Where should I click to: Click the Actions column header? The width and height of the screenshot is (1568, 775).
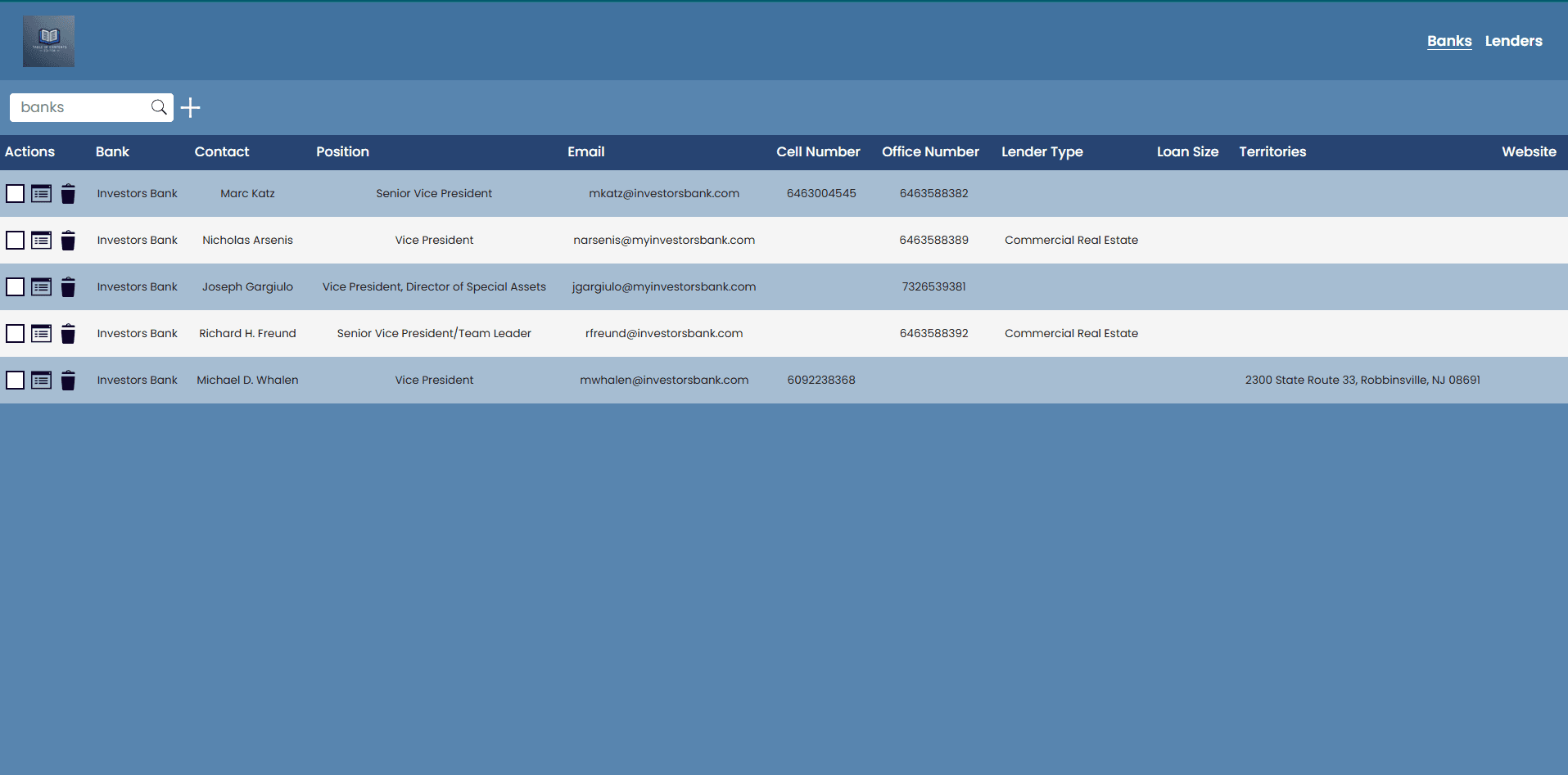pos(29,151)
